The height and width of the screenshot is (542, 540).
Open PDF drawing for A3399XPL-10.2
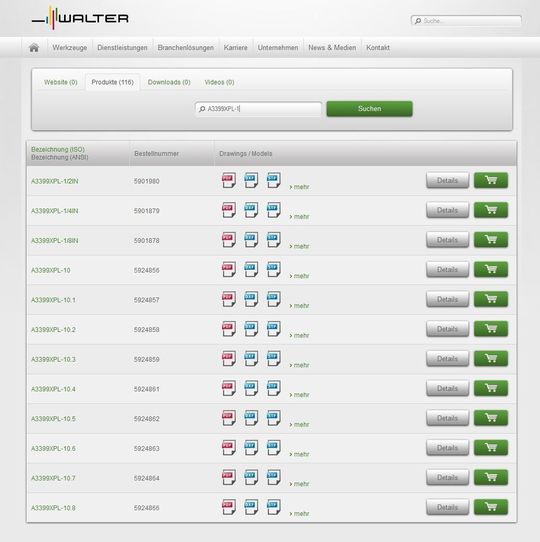pos(229,329)
